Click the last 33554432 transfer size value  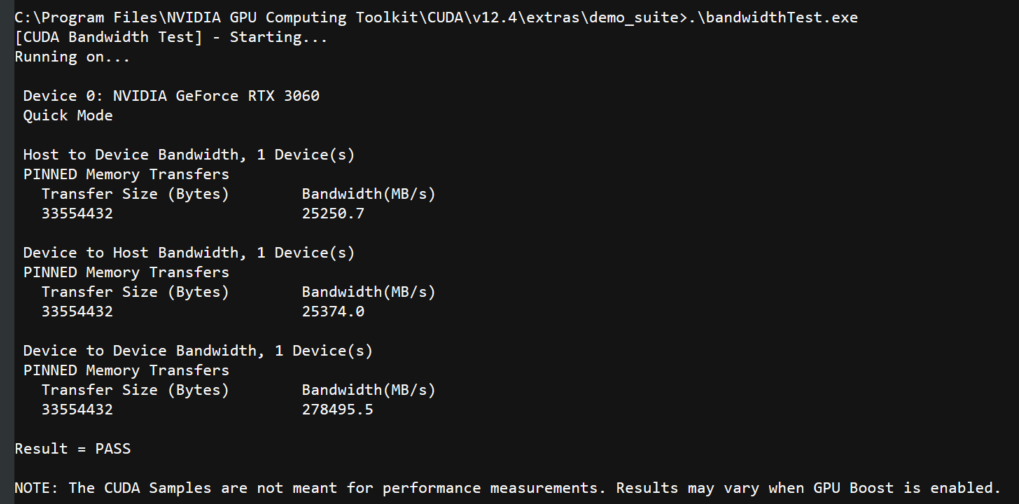point(77,410)
